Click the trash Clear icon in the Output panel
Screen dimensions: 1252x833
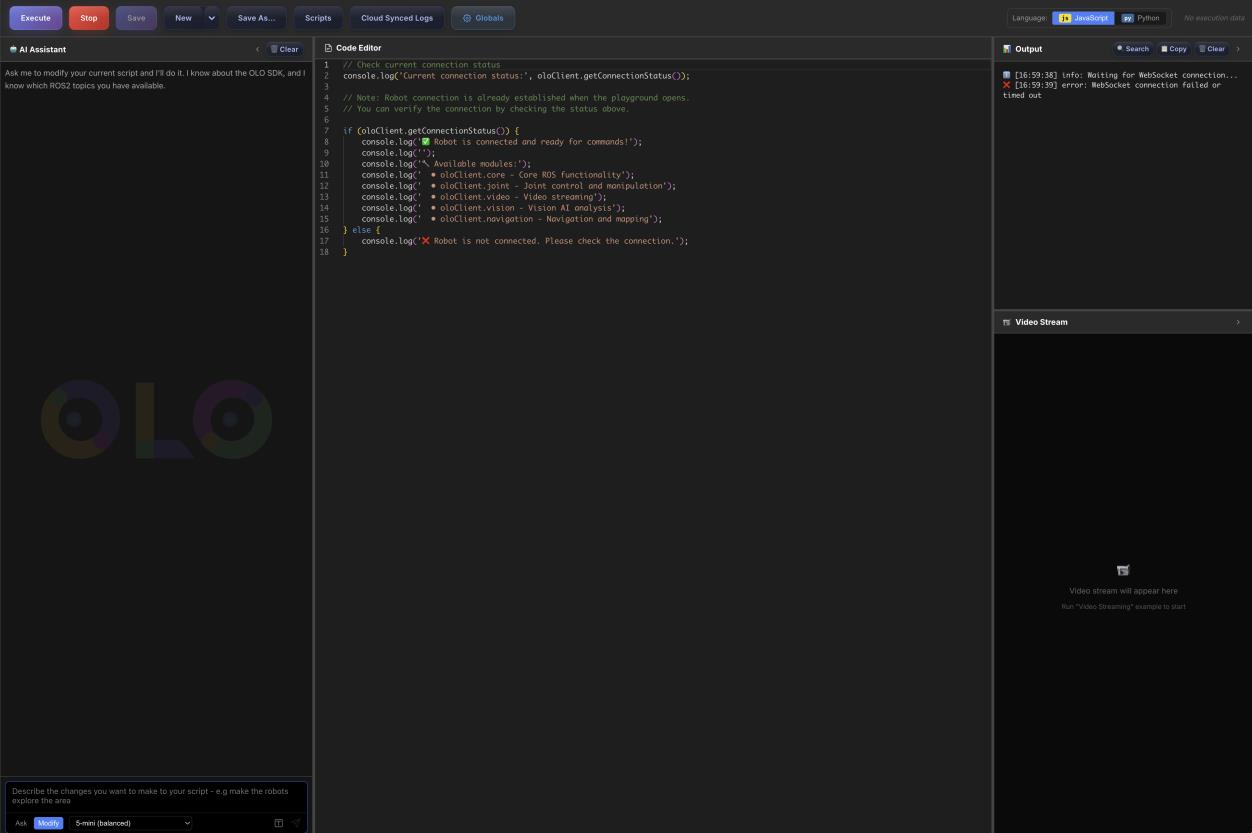tap(1203, 49)
